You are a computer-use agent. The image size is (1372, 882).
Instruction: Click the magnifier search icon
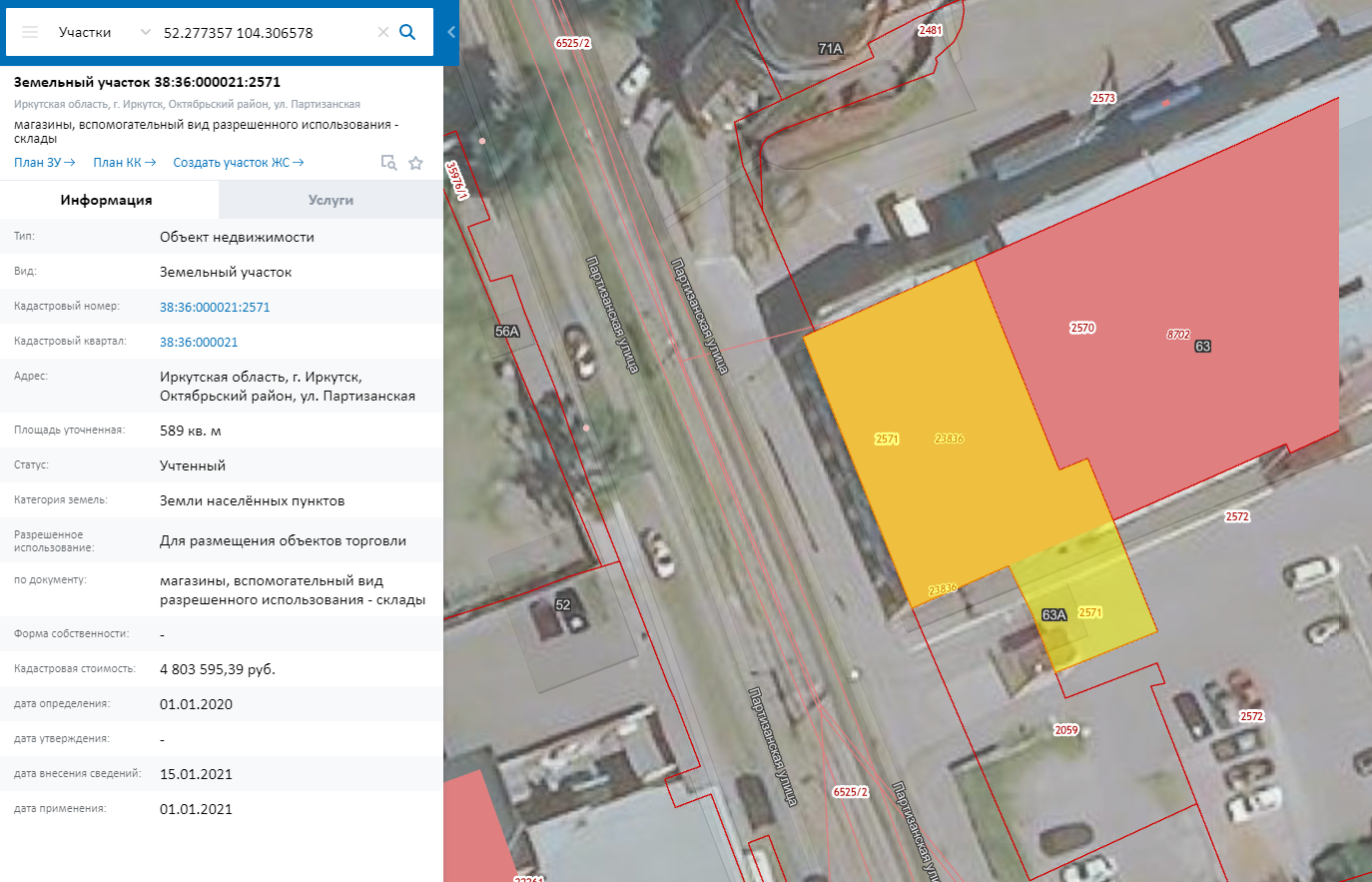(x=407, y=32)
